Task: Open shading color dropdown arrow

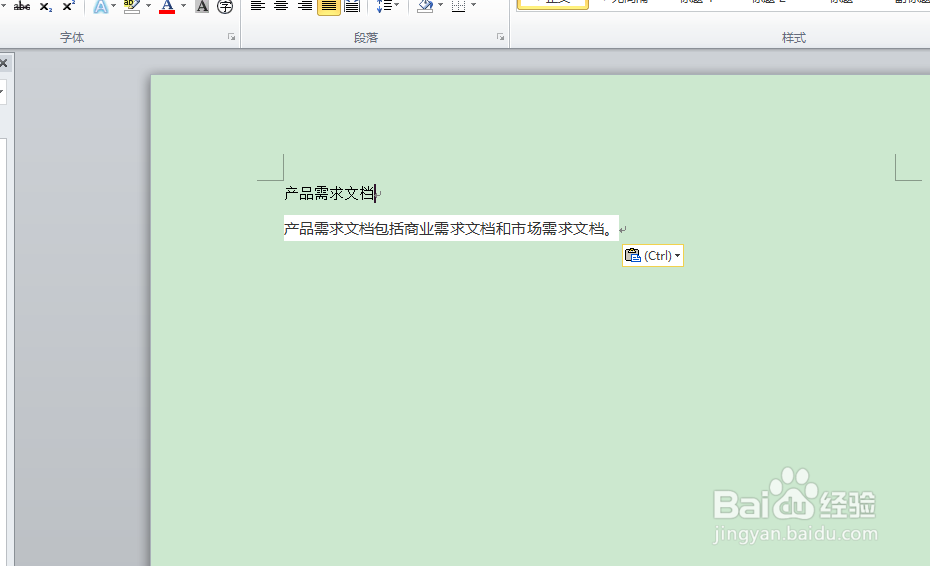Action: [441, 5]
